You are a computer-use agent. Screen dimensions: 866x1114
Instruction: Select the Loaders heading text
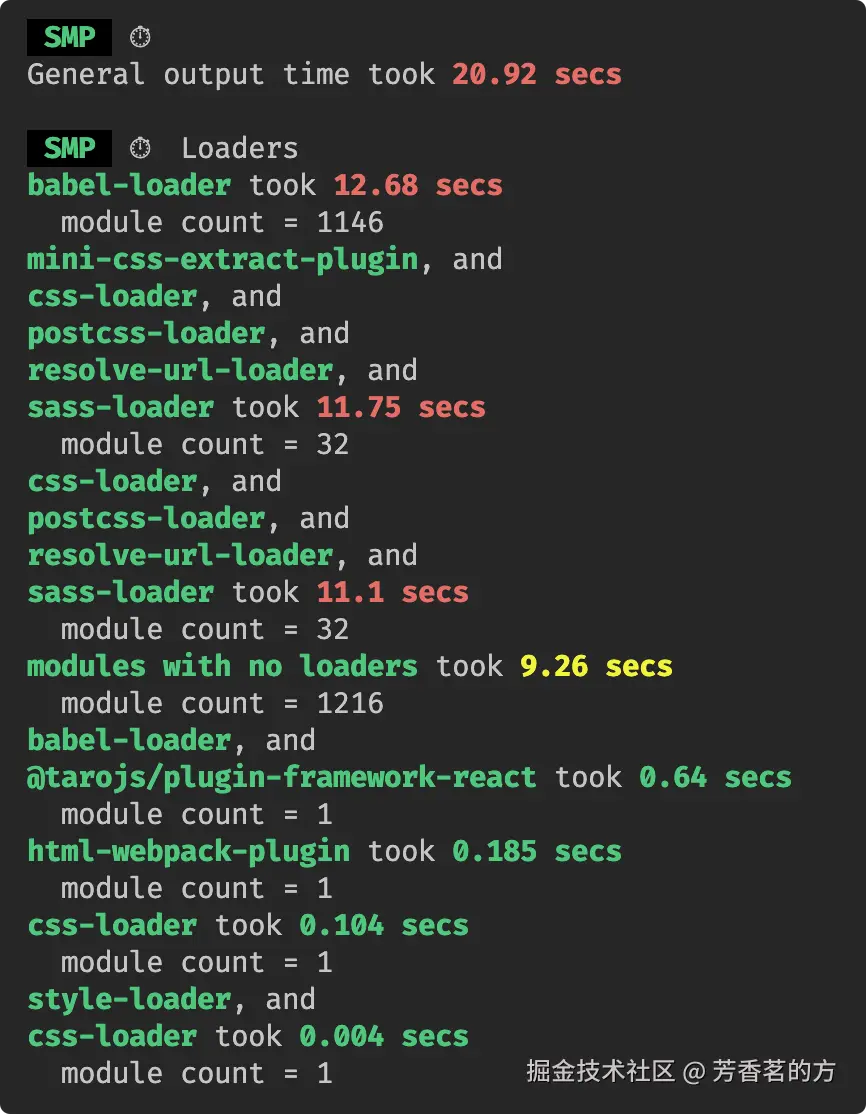[x=239, y=148]
